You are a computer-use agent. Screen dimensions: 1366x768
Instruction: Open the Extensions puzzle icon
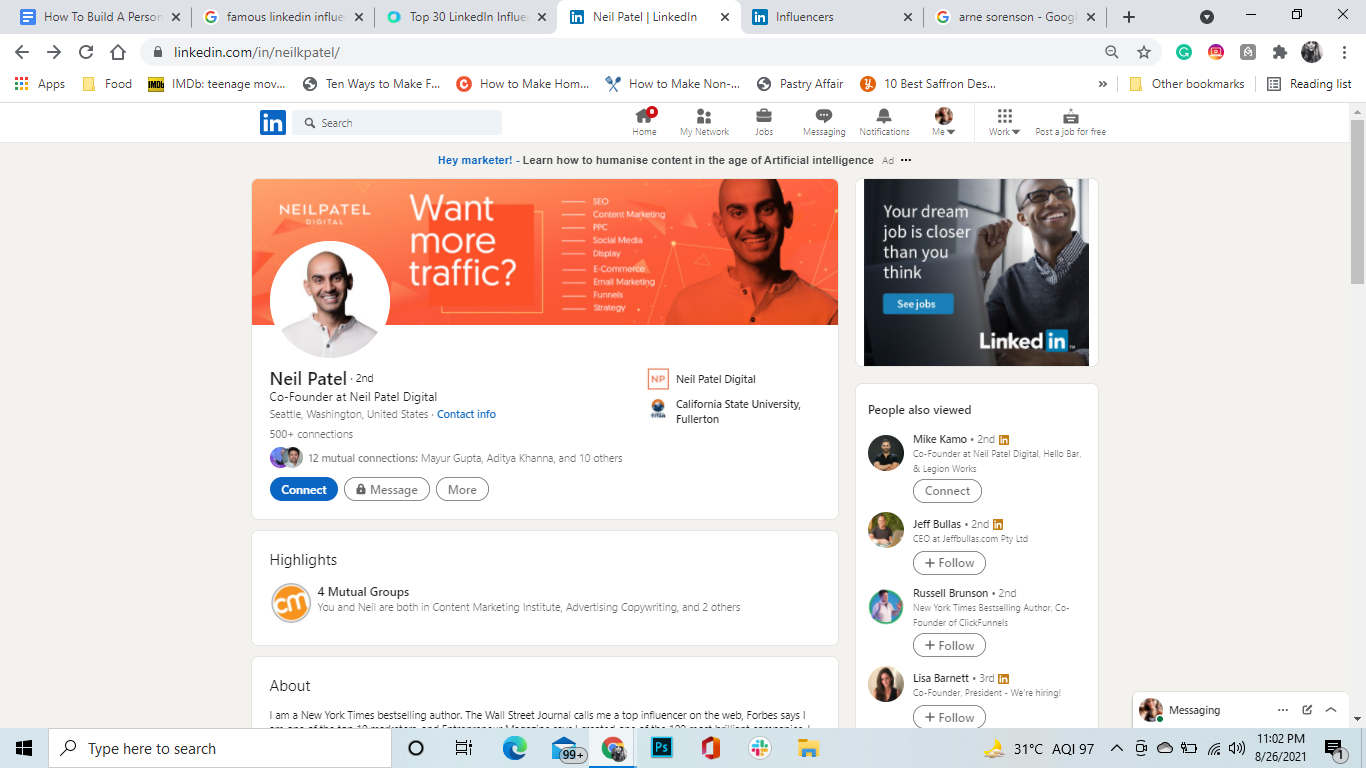coord(1280,52)
